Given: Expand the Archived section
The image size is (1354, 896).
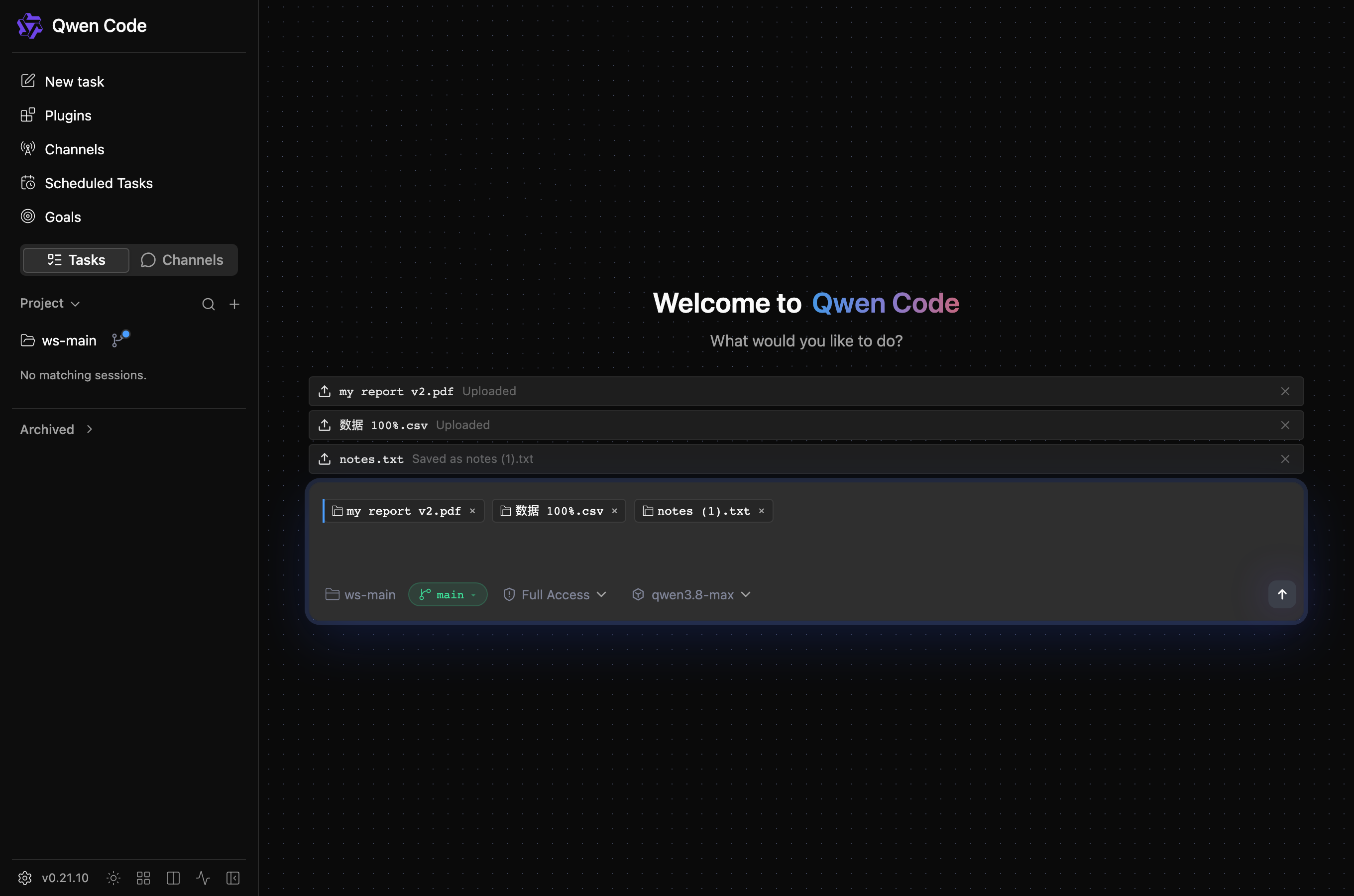Looking at the screenshot, I should coord(56,429).
